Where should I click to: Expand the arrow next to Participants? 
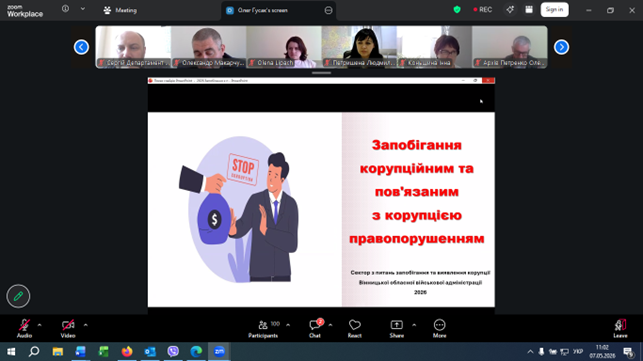(x=288, y=325)
